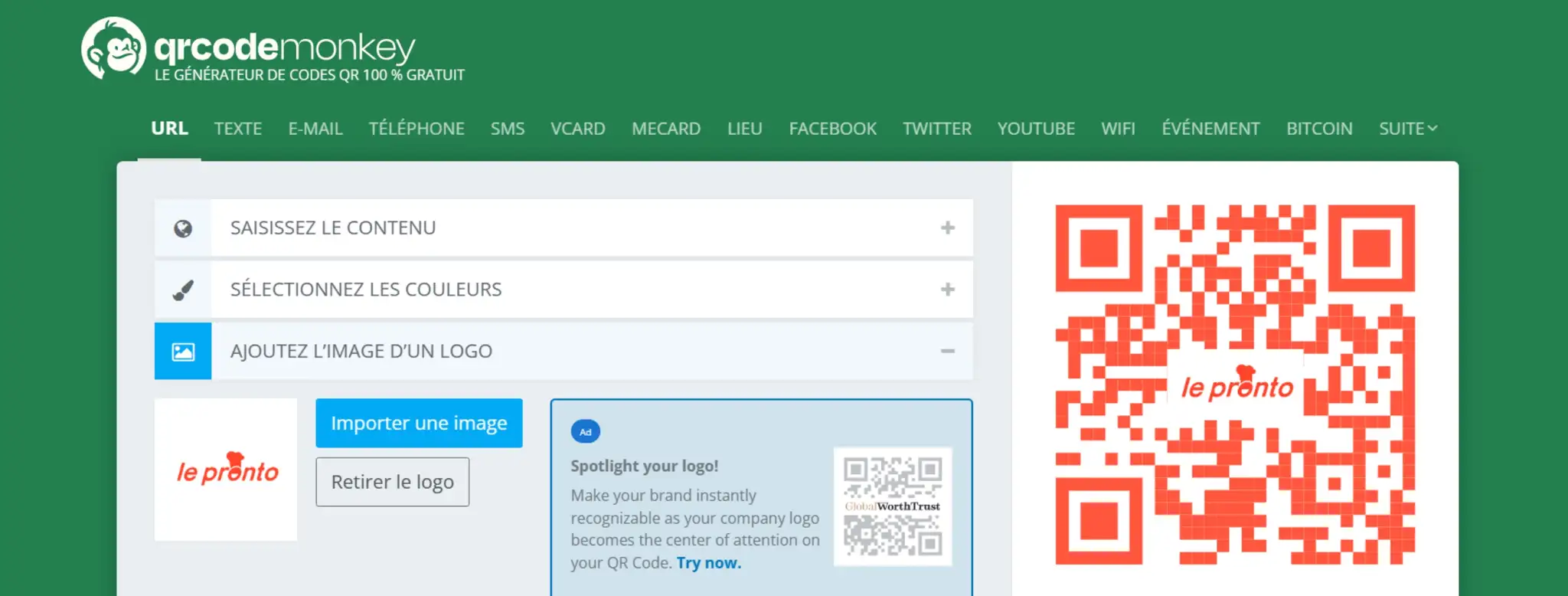Image resolution: width=1568 pixels, height=596 pixels.
Task: Click the paintbrush icon beside Sélectionnez les couleurs
Action: pos(183,290)
